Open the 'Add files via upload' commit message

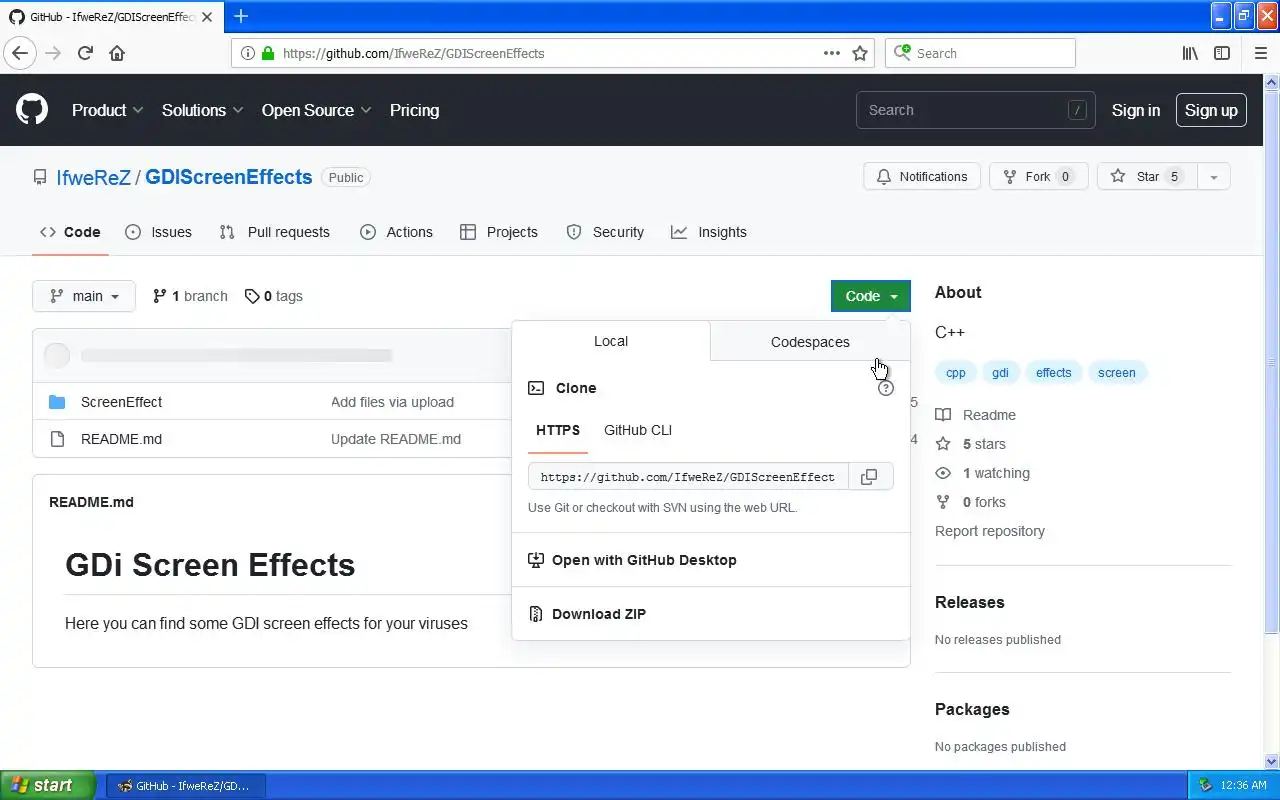[x=392, y=402]
